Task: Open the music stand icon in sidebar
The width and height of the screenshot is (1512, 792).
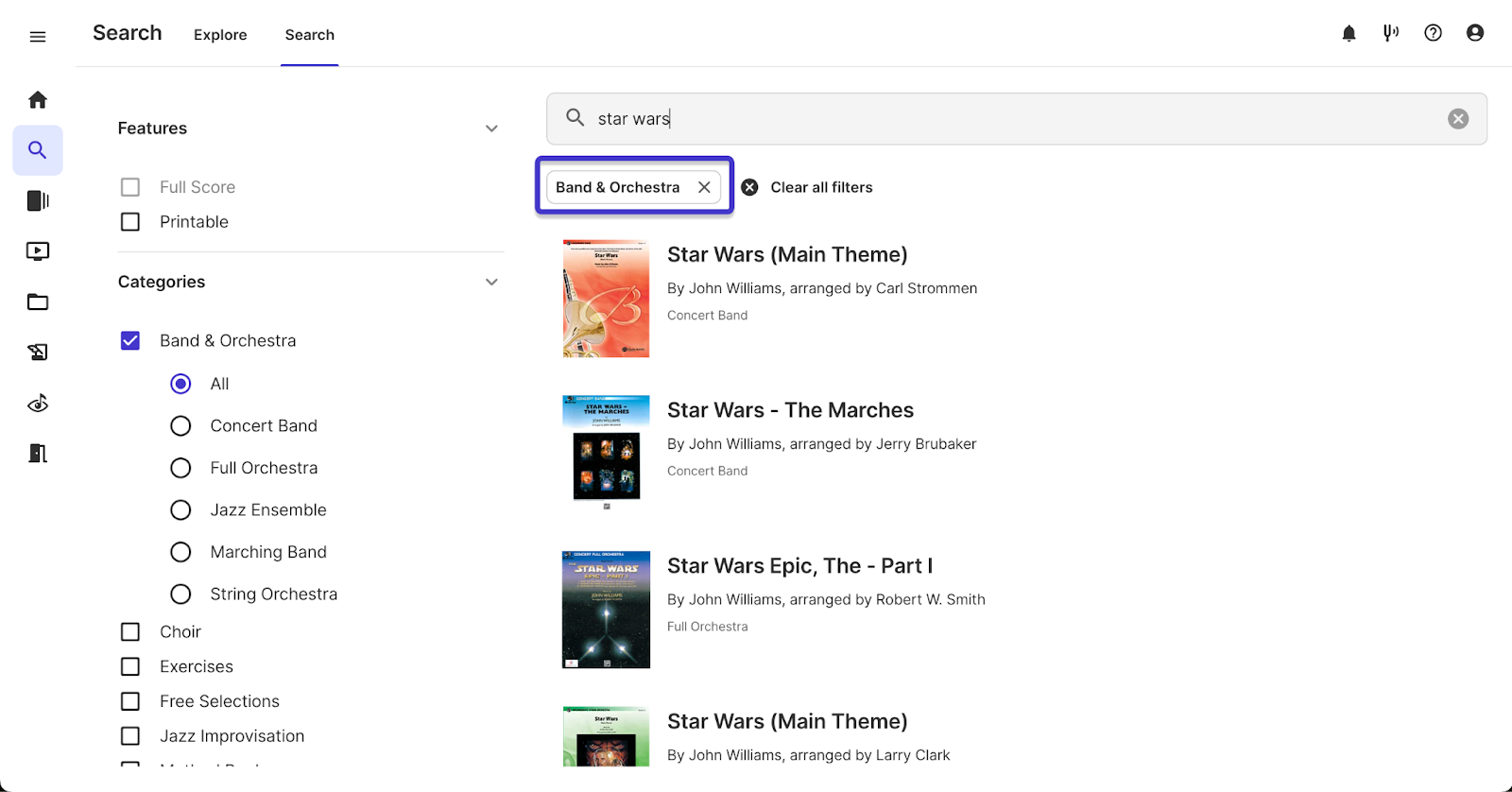Action: click(x=38, y=353)
